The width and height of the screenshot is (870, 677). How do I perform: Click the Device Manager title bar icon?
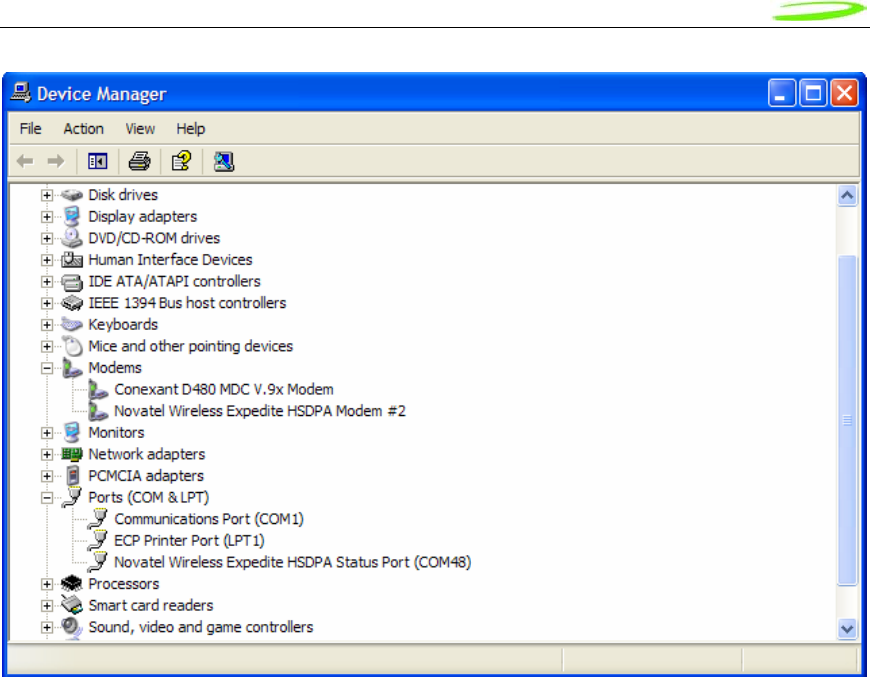(x=21, y=93)
